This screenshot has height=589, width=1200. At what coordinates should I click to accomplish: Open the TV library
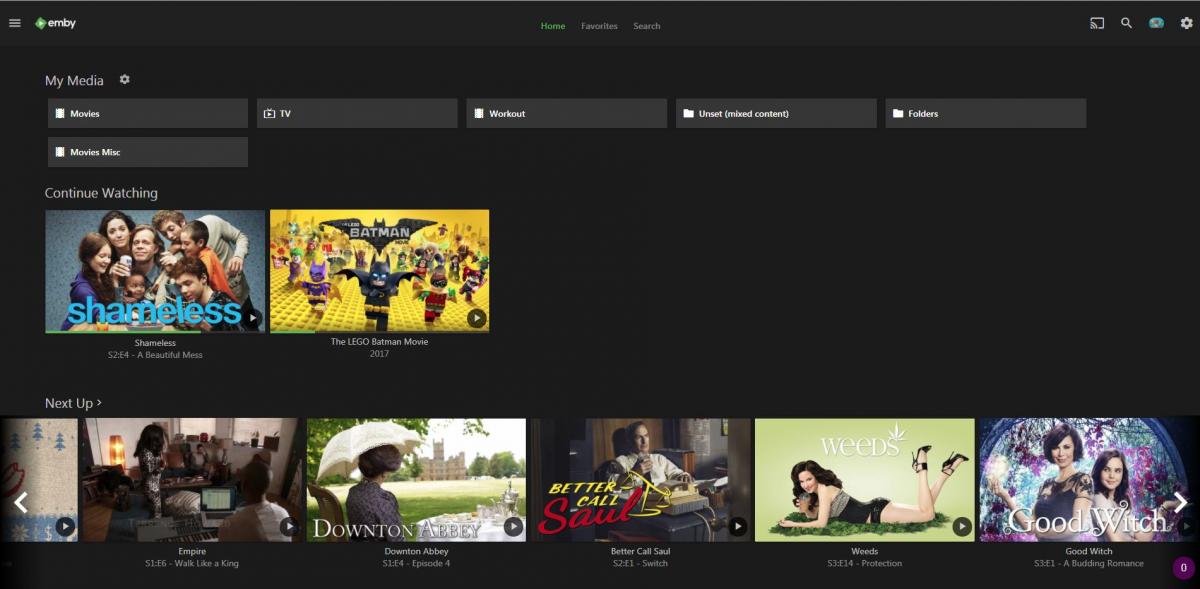(357, 113)
